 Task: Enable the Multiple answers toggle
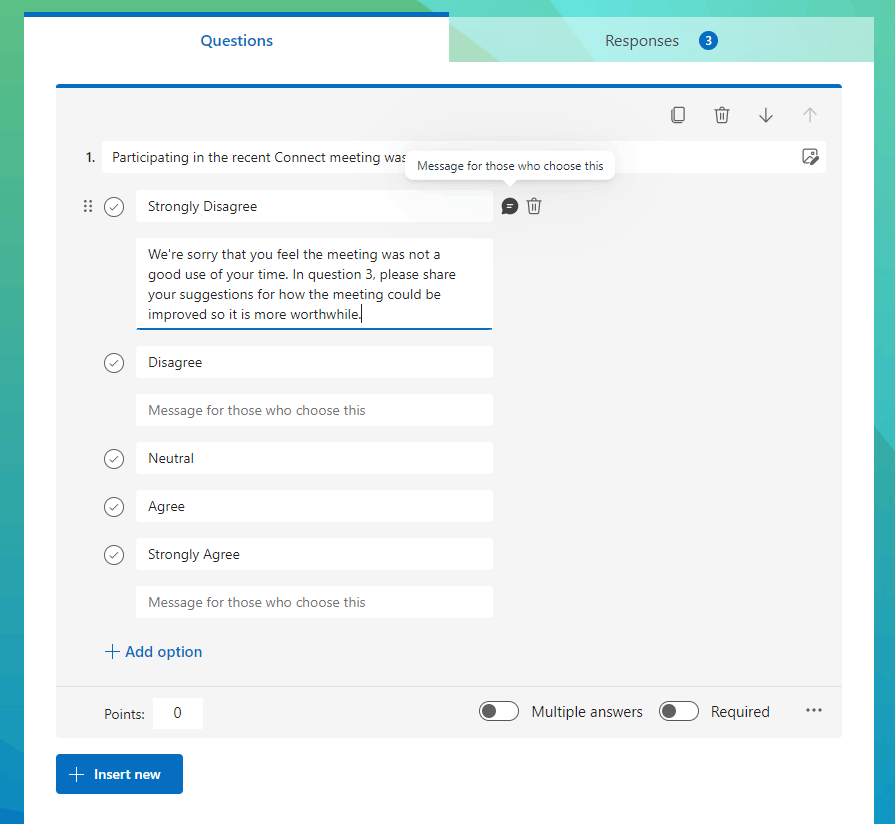499,711
